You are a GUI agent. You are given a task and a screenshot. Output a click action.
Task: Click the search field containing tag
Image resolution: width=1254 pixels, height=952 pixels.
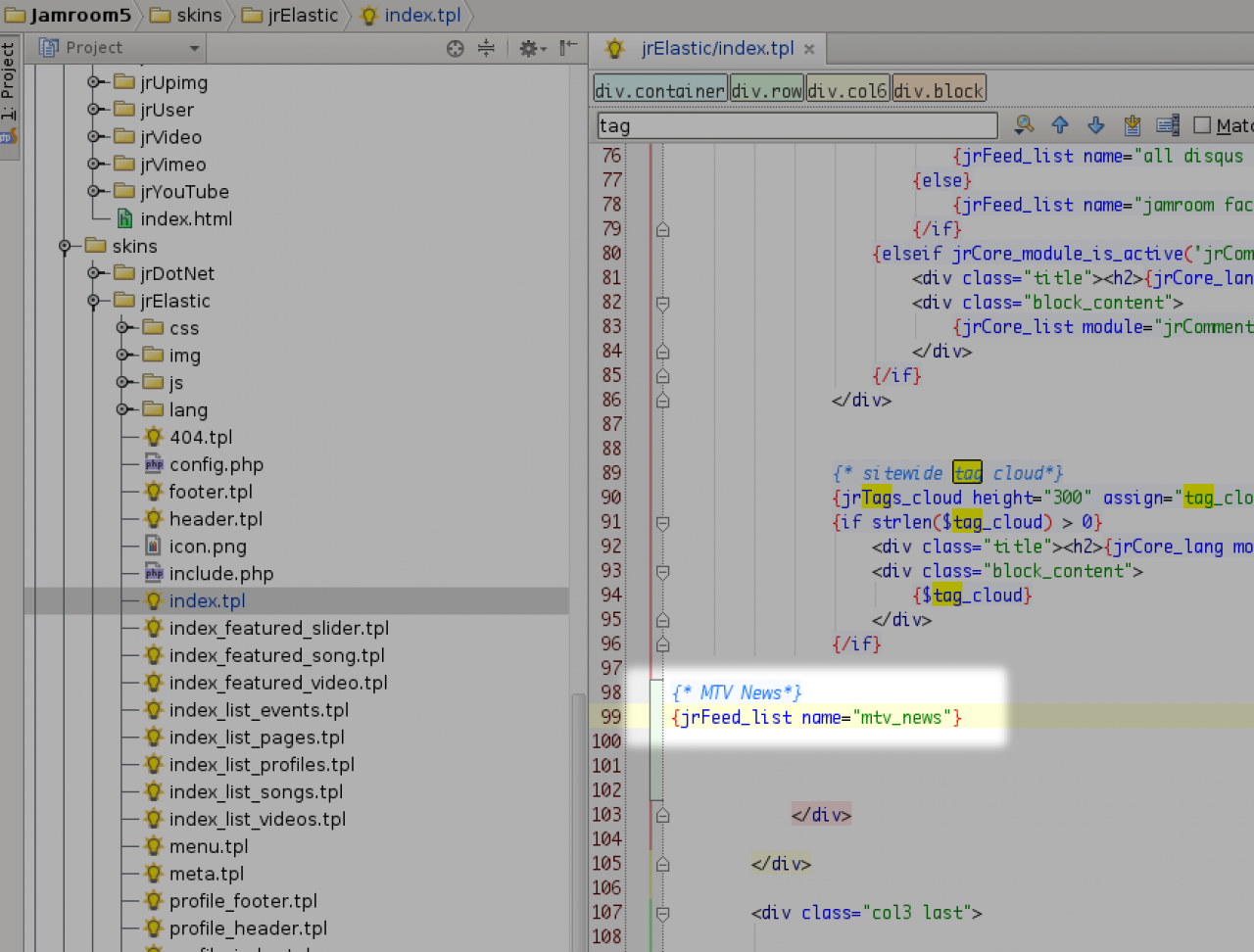point(796,125)
